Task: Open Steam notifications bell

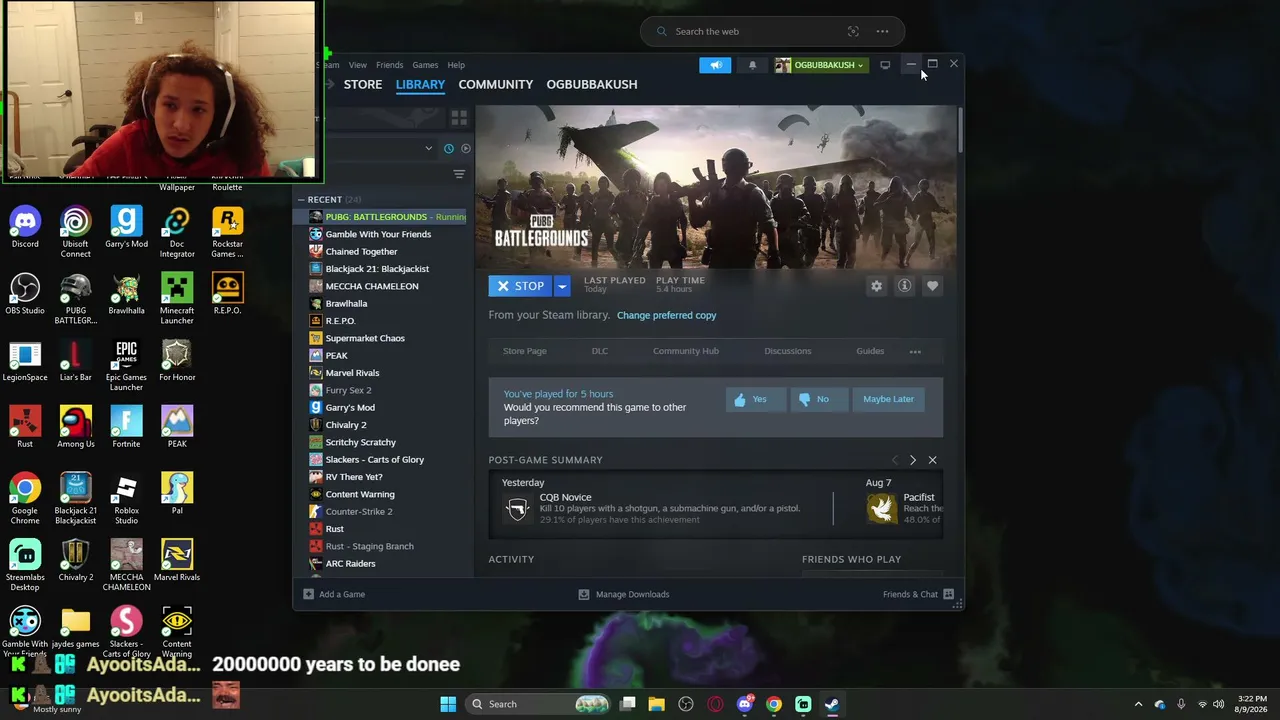Action: pos(752,65)
